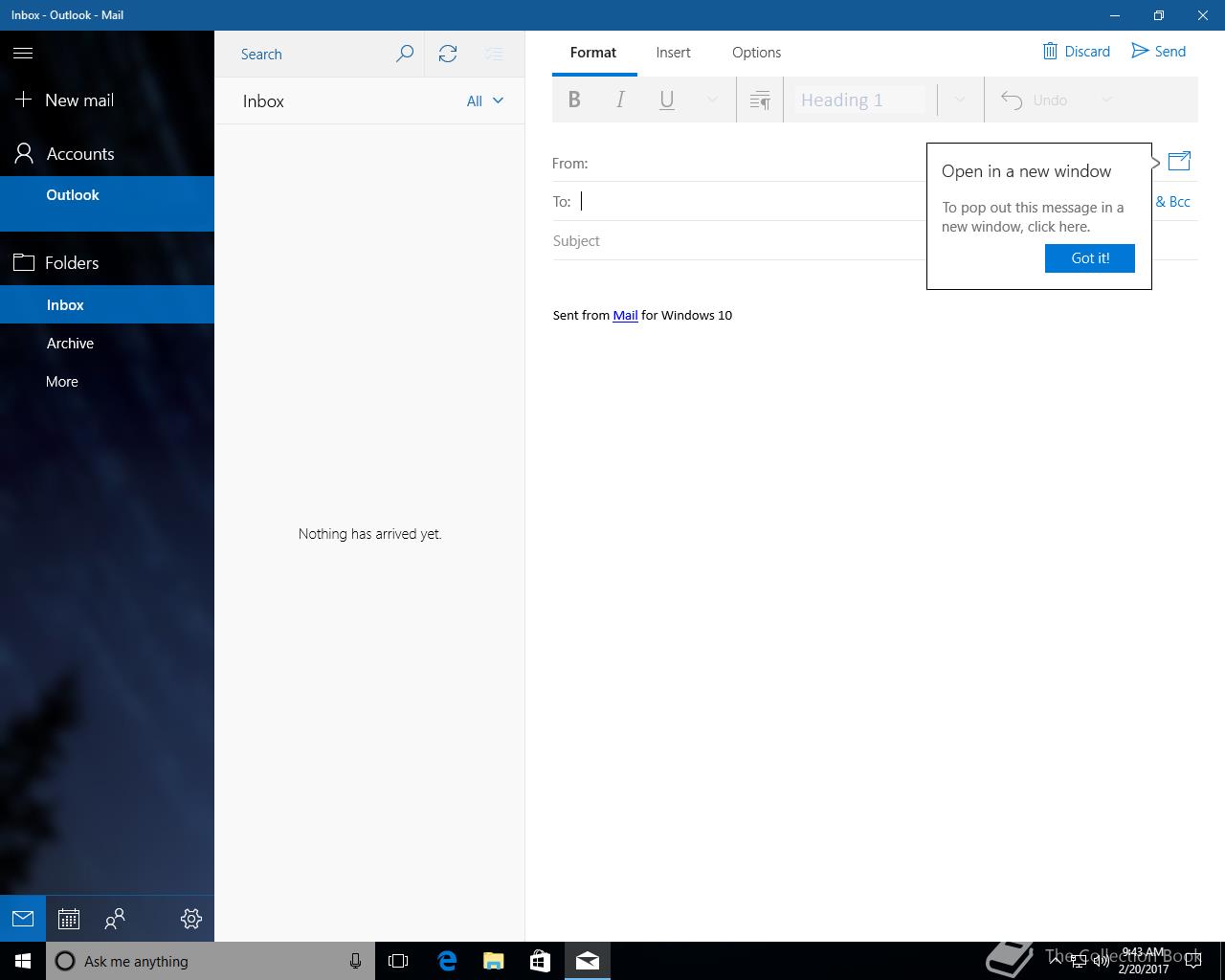Toggle Italic formatting
The height and width of the screenshot is (980, 1225).
pyautogui.click(x=620, y=100)
